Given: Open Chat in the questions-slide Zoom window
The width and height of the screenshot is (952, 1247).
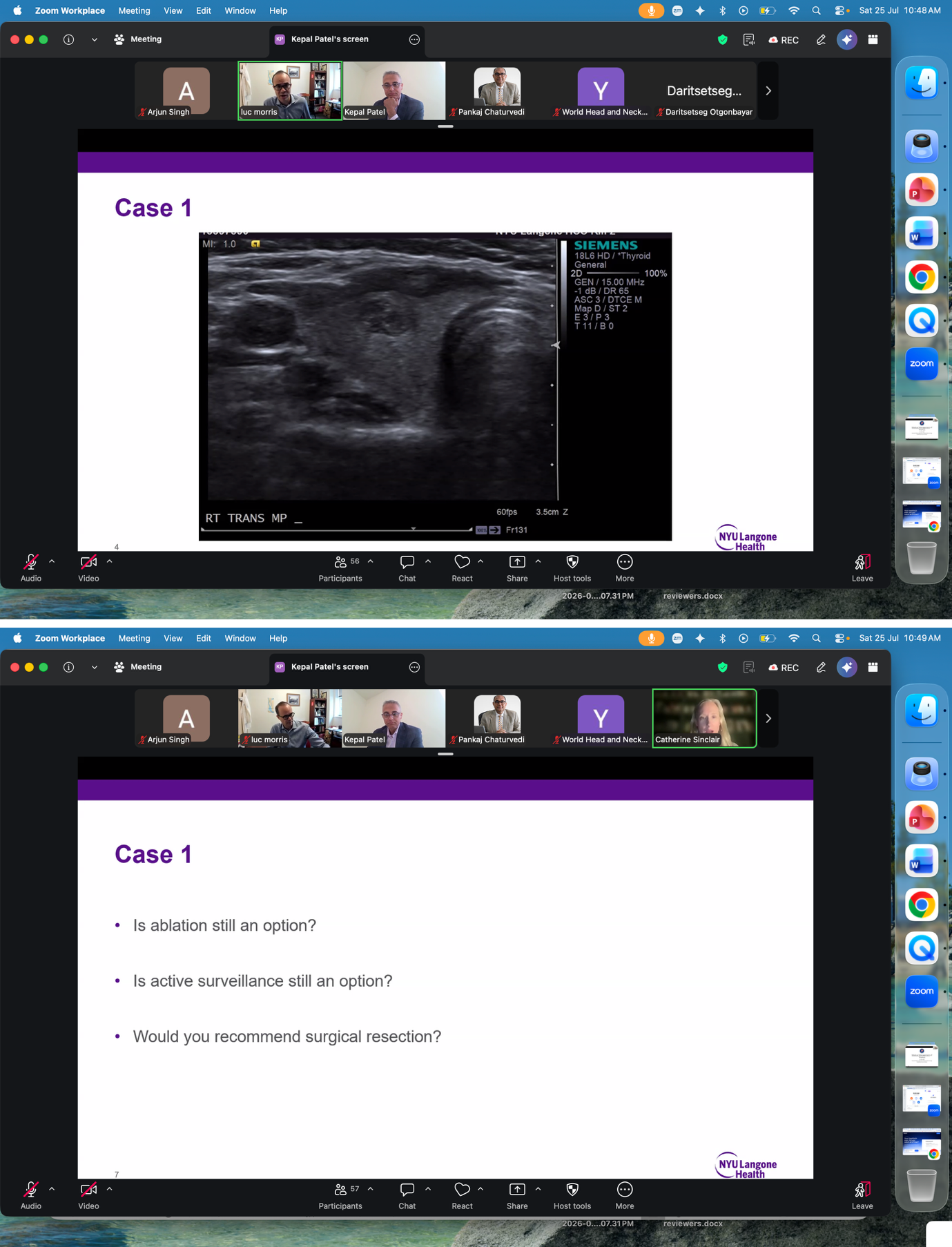Looking at the screenshot, I should [x=407, y=1195].
